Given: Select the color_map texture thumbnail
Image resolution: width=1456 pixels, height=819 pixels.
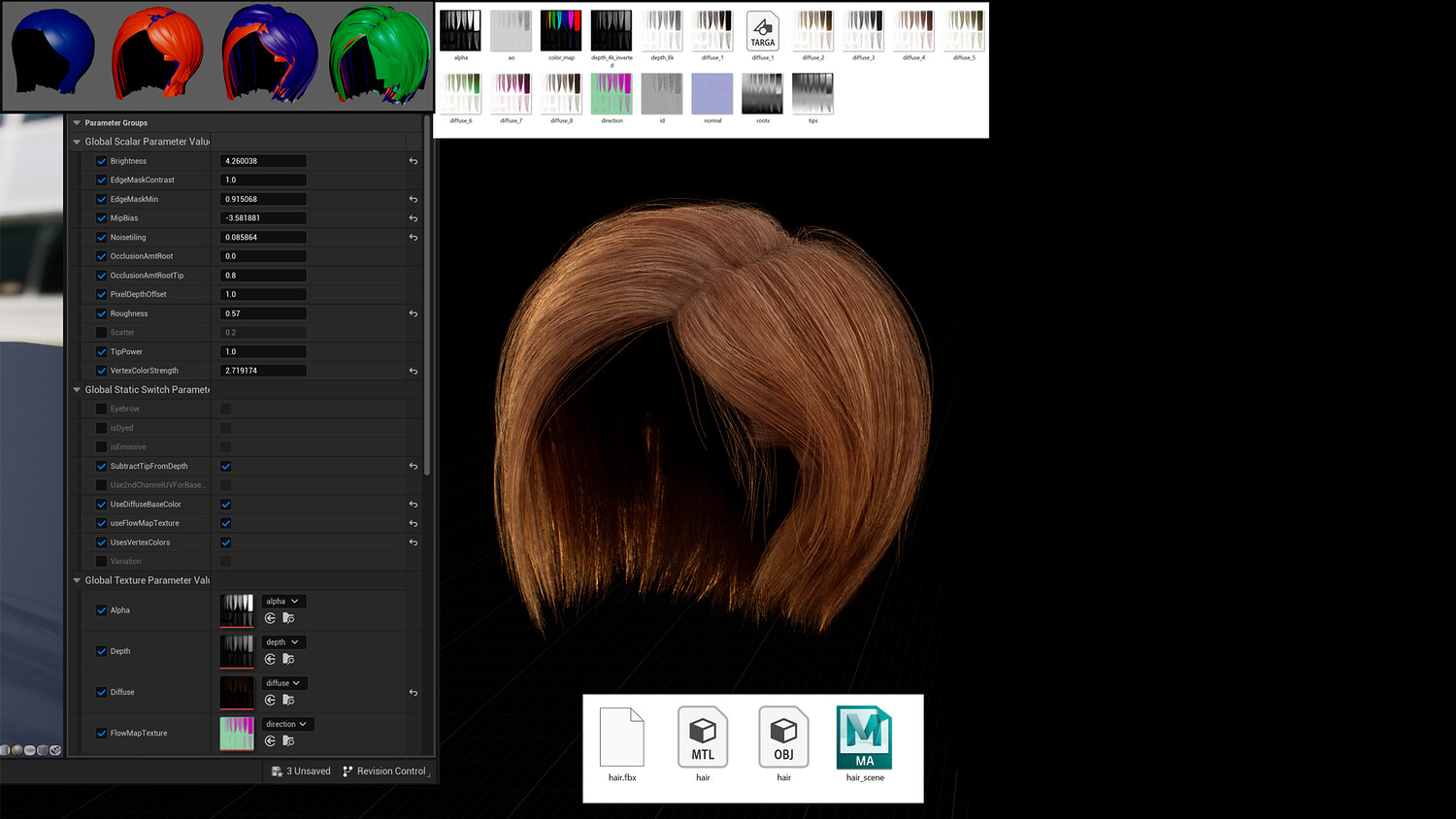Looking at the screenshot, I should coord(561,32).
